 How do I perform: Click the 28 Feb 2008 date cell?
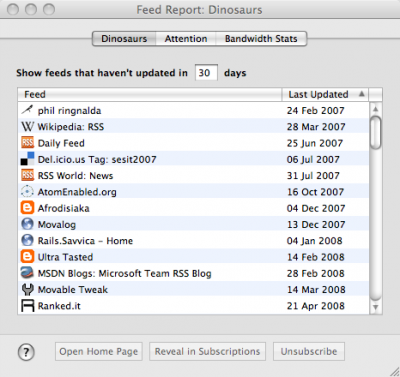pos(315,273)
